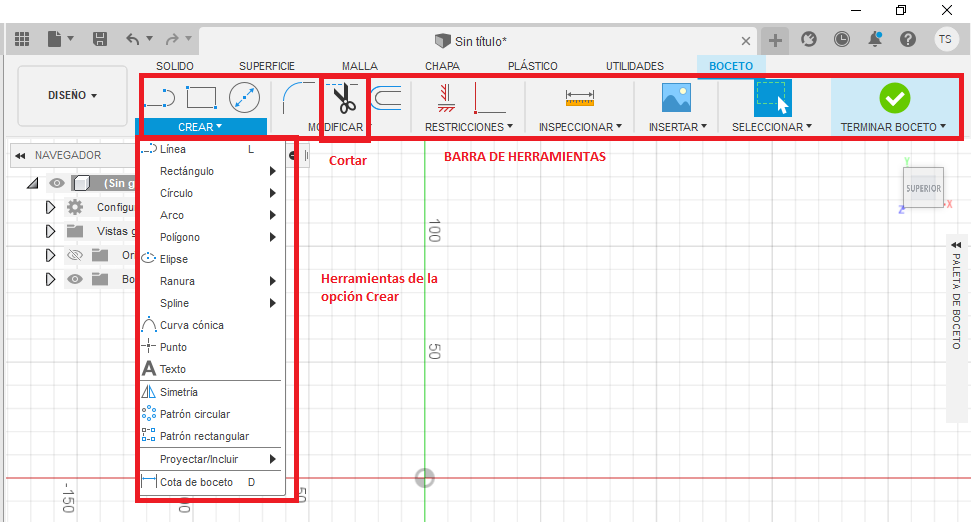
Task: Choose Elipse from the Crear menu
Action: click(x=211, y=259)
